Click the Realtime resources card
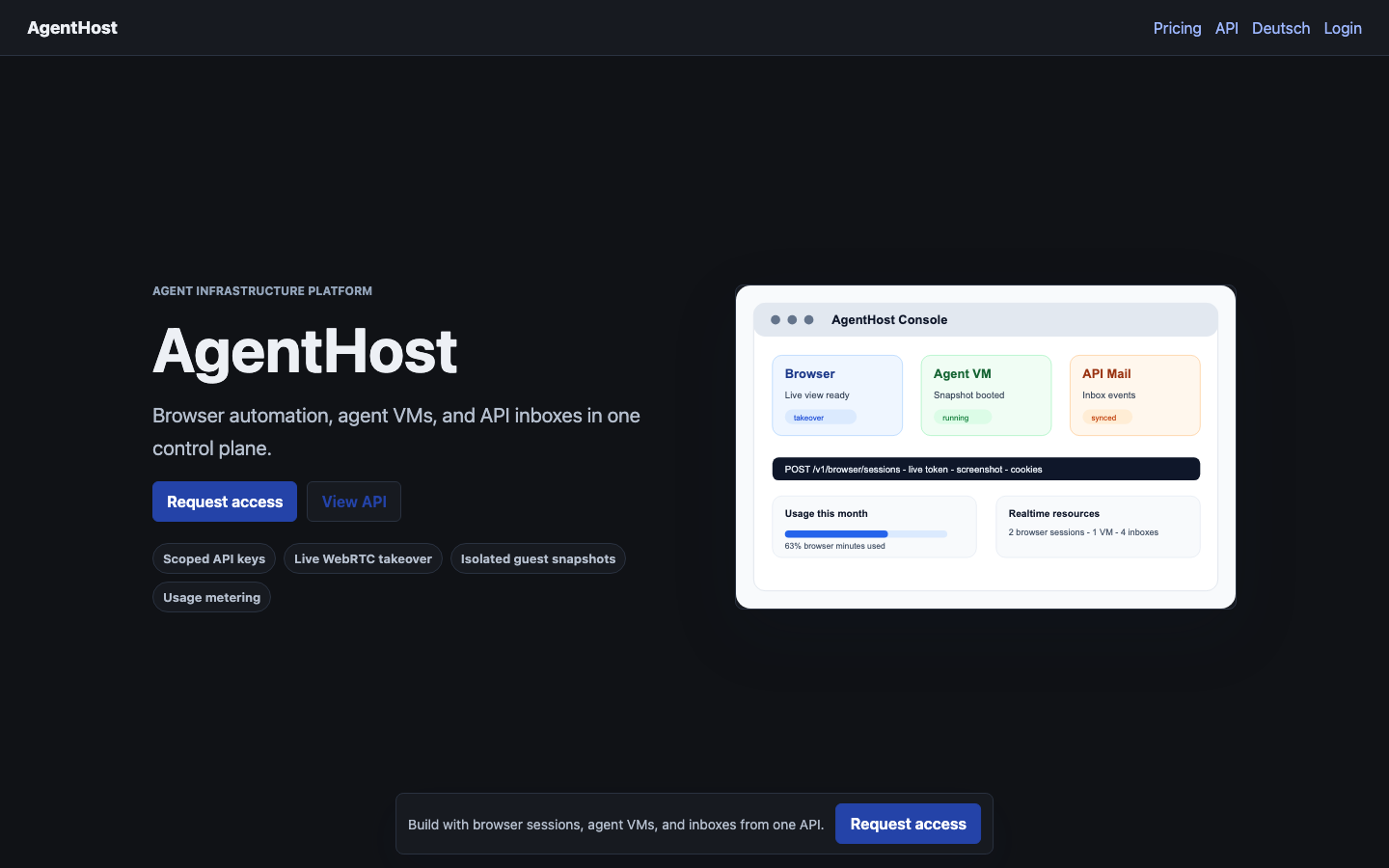Viewport: 1389px width, 868px height. 1098,527
